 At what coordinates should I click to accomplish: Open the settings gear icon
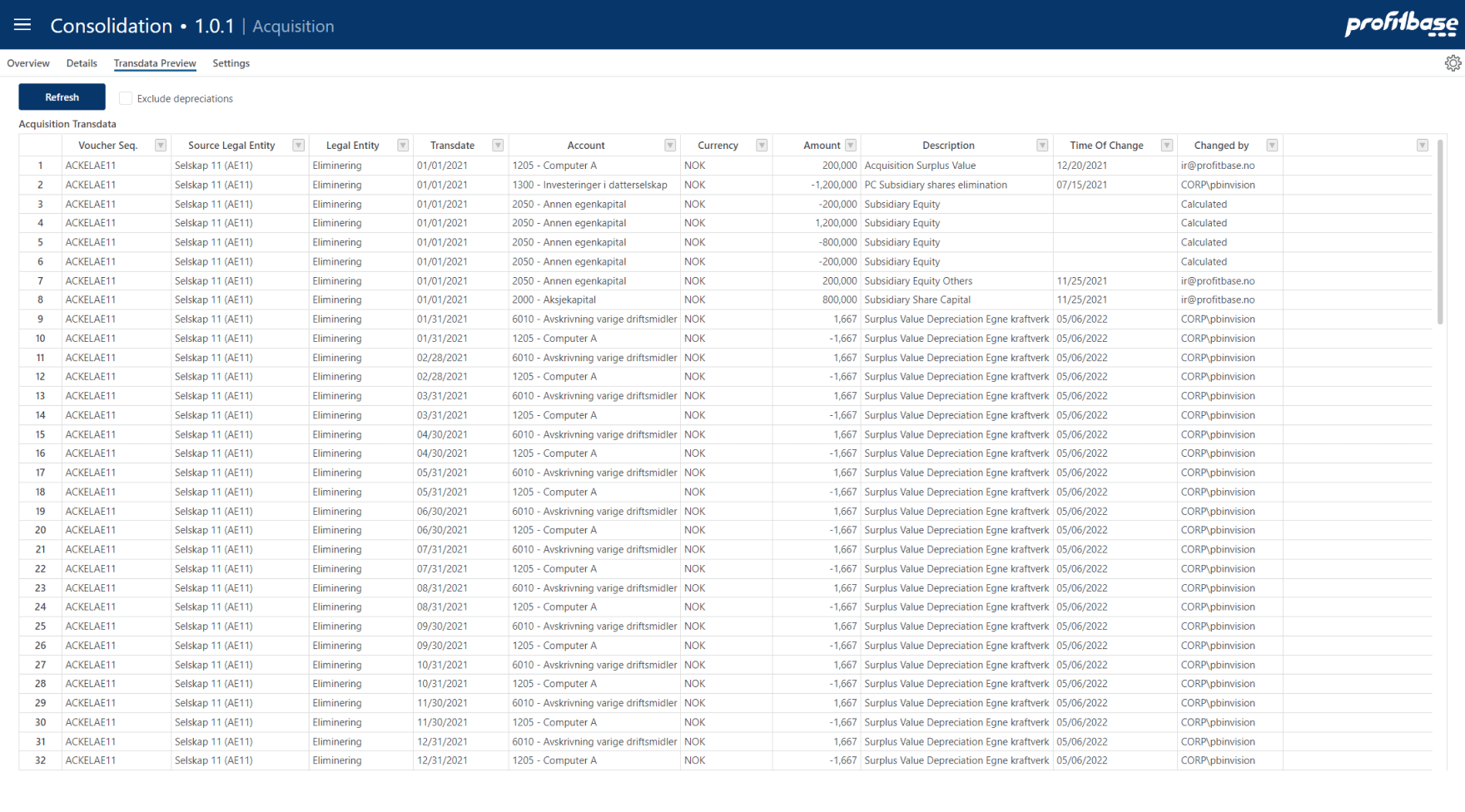(x=1453, y=63)
